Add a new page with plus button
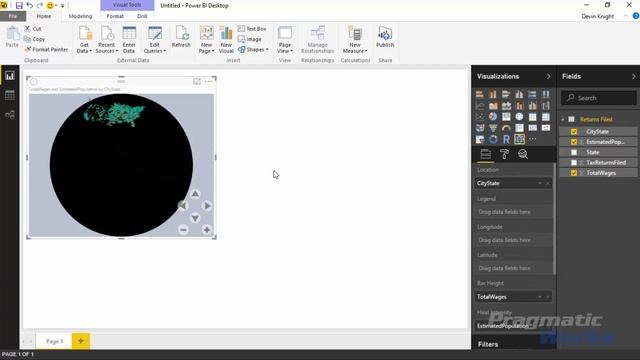 pos(80,341)
